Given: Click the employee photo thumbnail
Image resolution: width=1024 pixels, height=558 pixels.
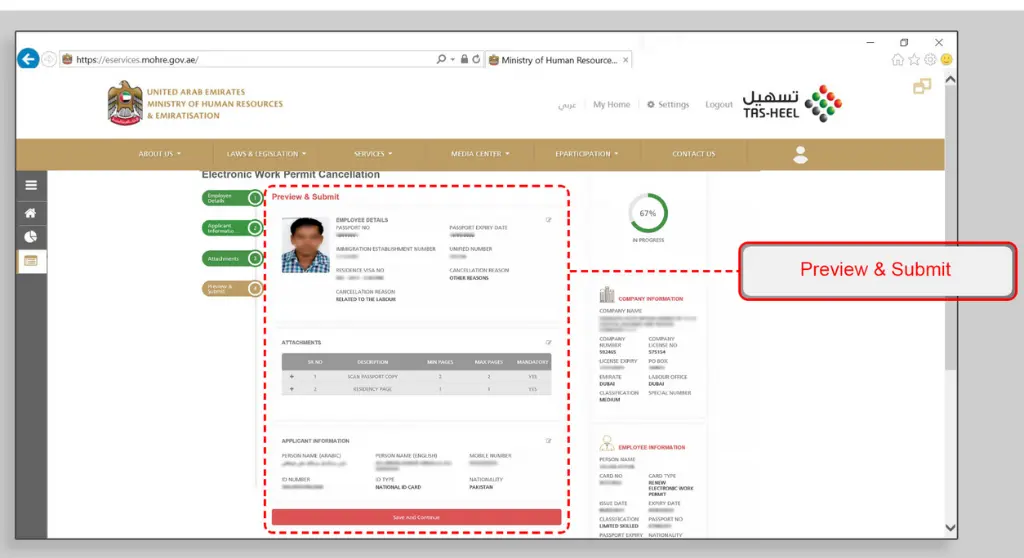Looking at the screenshot, I should pyautogui.click(x=306, y=245).
